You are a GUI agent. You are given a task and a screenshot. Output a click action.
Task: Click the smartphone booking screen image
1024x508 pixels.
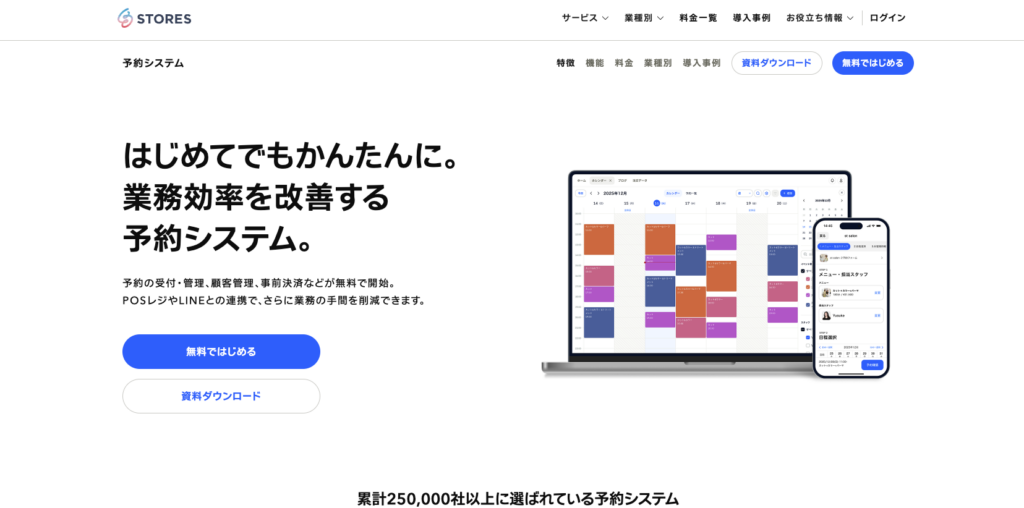[850, 298]
